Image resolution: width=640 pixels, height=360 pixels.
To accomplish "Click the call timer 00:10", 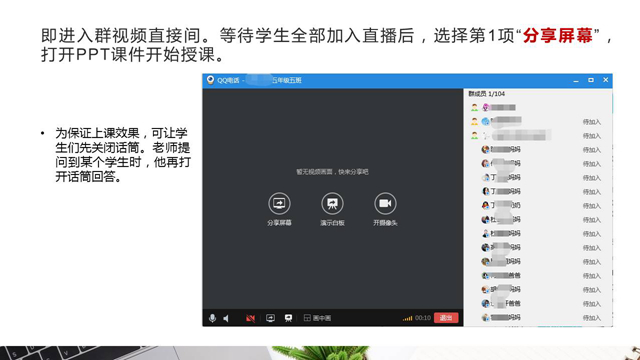I will (x=423, y=318).
